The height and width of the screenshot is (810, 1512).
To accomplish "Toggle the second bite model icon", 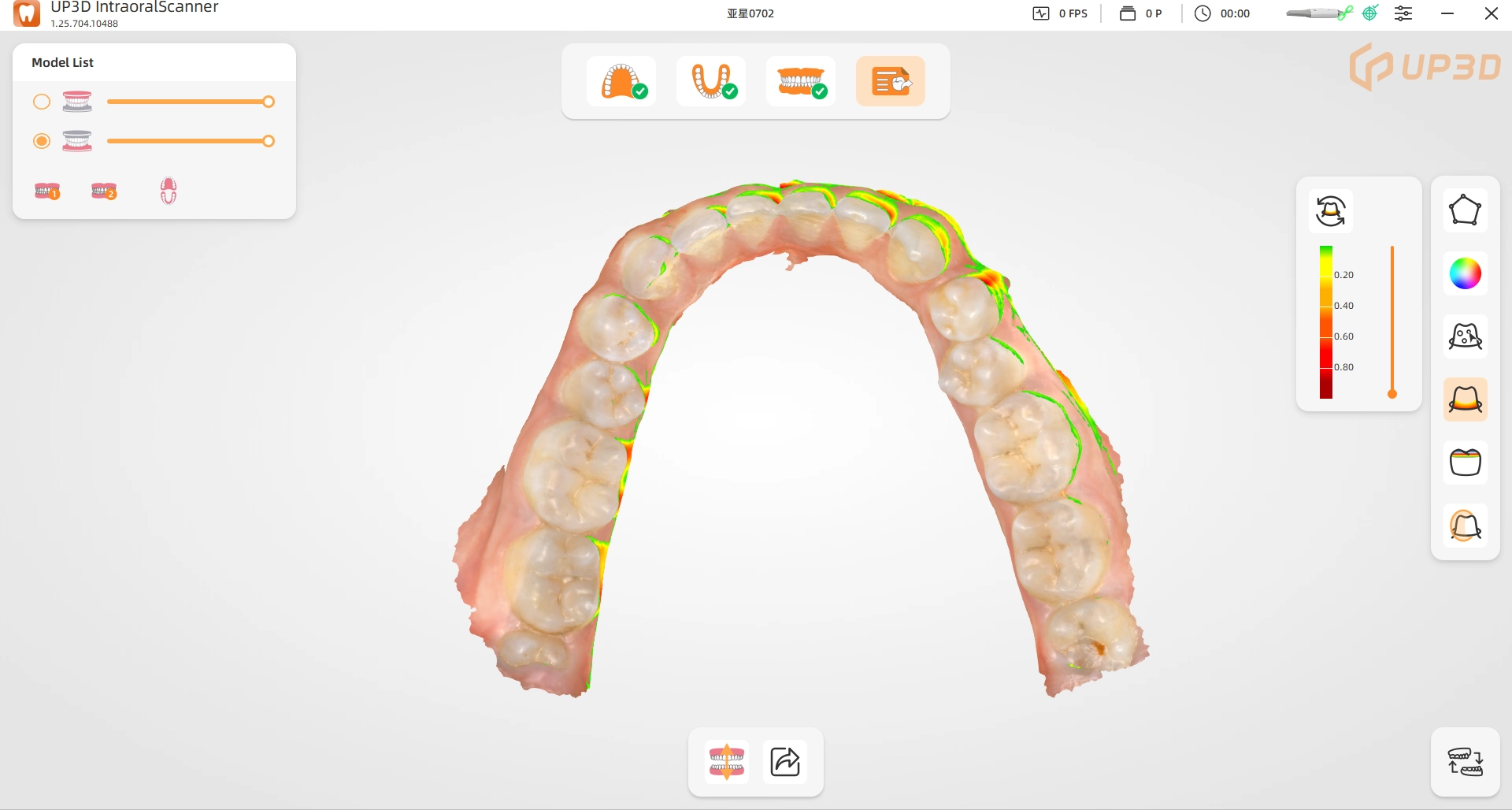I will pos(104,191).
